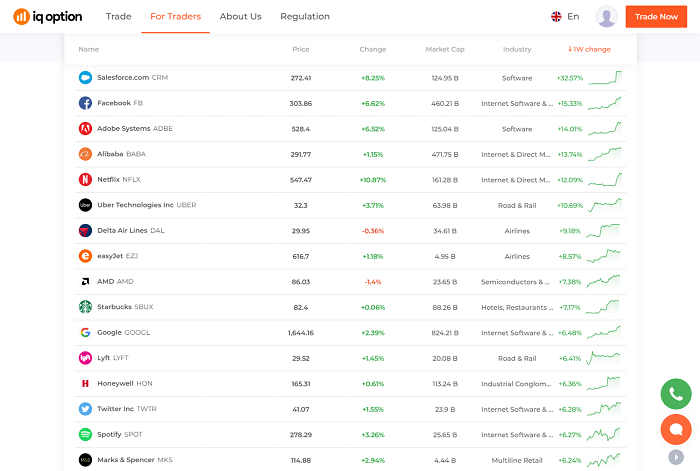Click Netflix +10.87% change value
700x471 pixels.
tap(373, 179)
